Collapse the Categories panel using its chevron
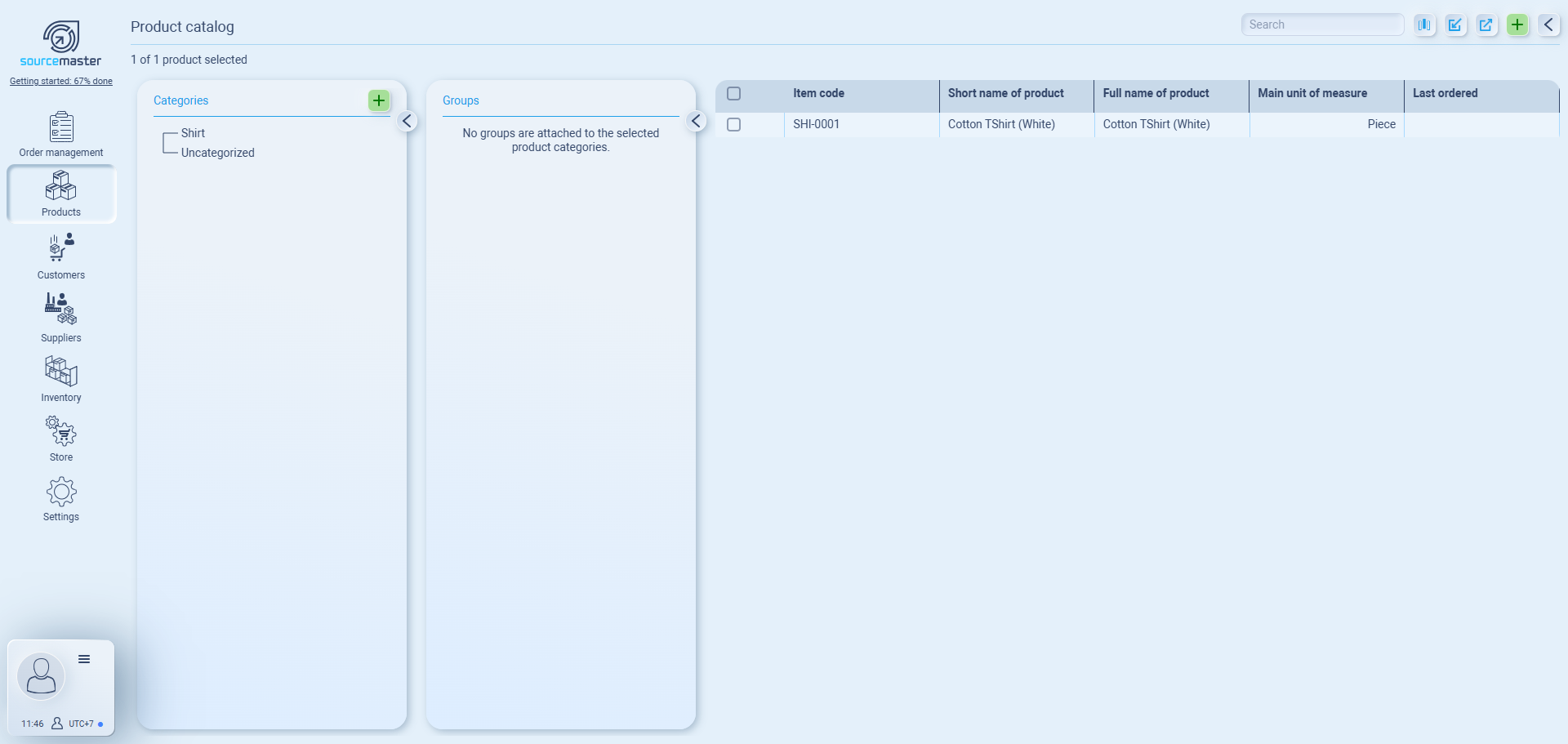 pos(407,121)
